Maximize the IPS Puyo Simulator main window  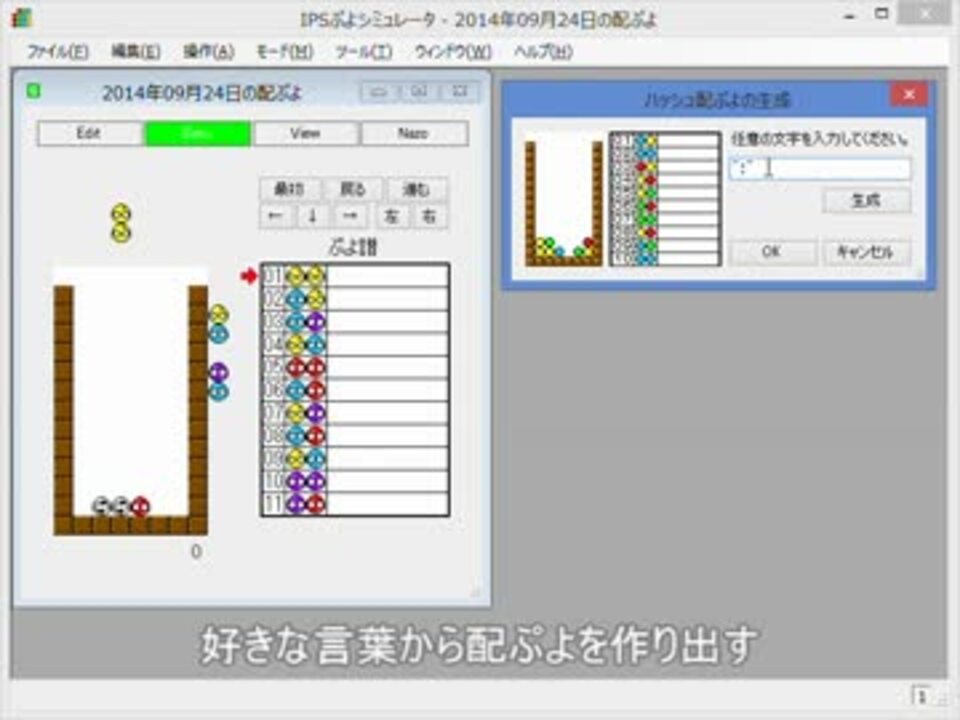tap(882, 13)
